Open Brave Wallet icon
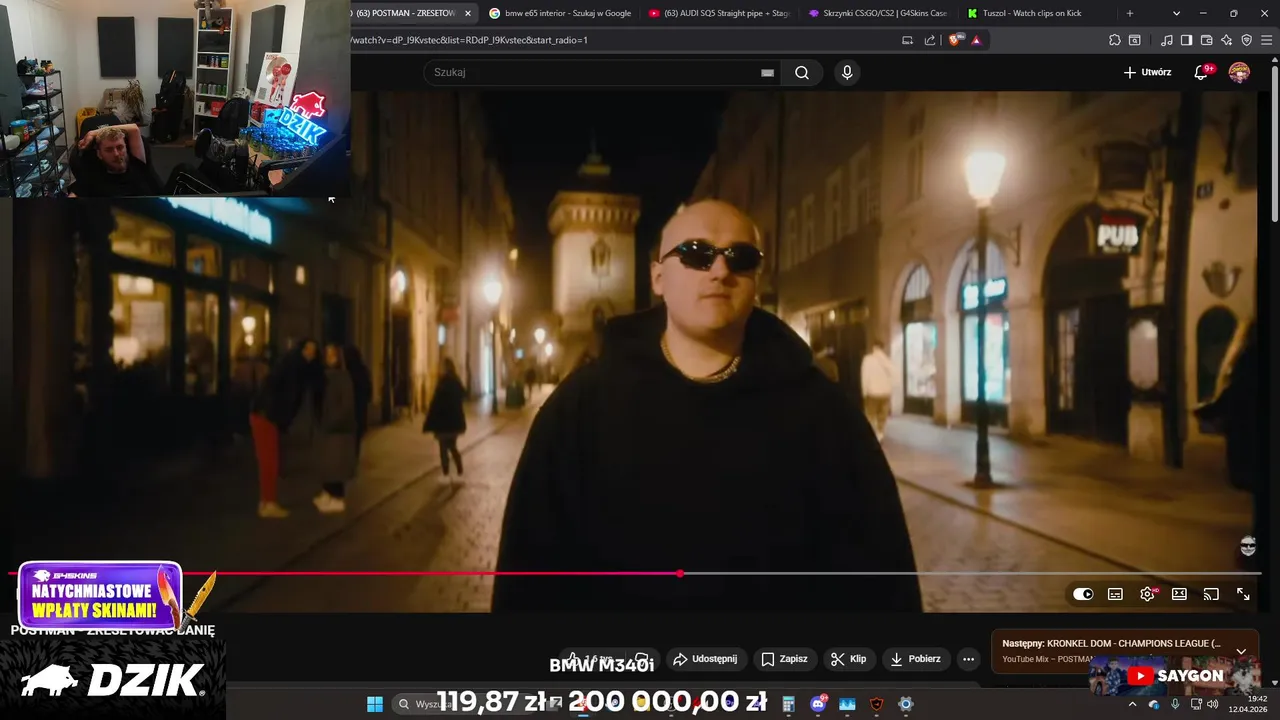The image size is (1280, 720). tap(1207, 40)
